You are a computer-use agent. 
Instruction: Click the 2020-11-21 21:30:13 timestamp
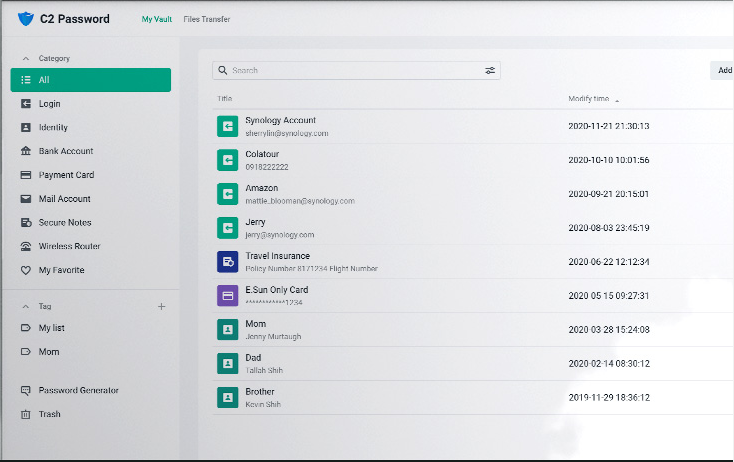pyautogui.click(x=609, y=126)
